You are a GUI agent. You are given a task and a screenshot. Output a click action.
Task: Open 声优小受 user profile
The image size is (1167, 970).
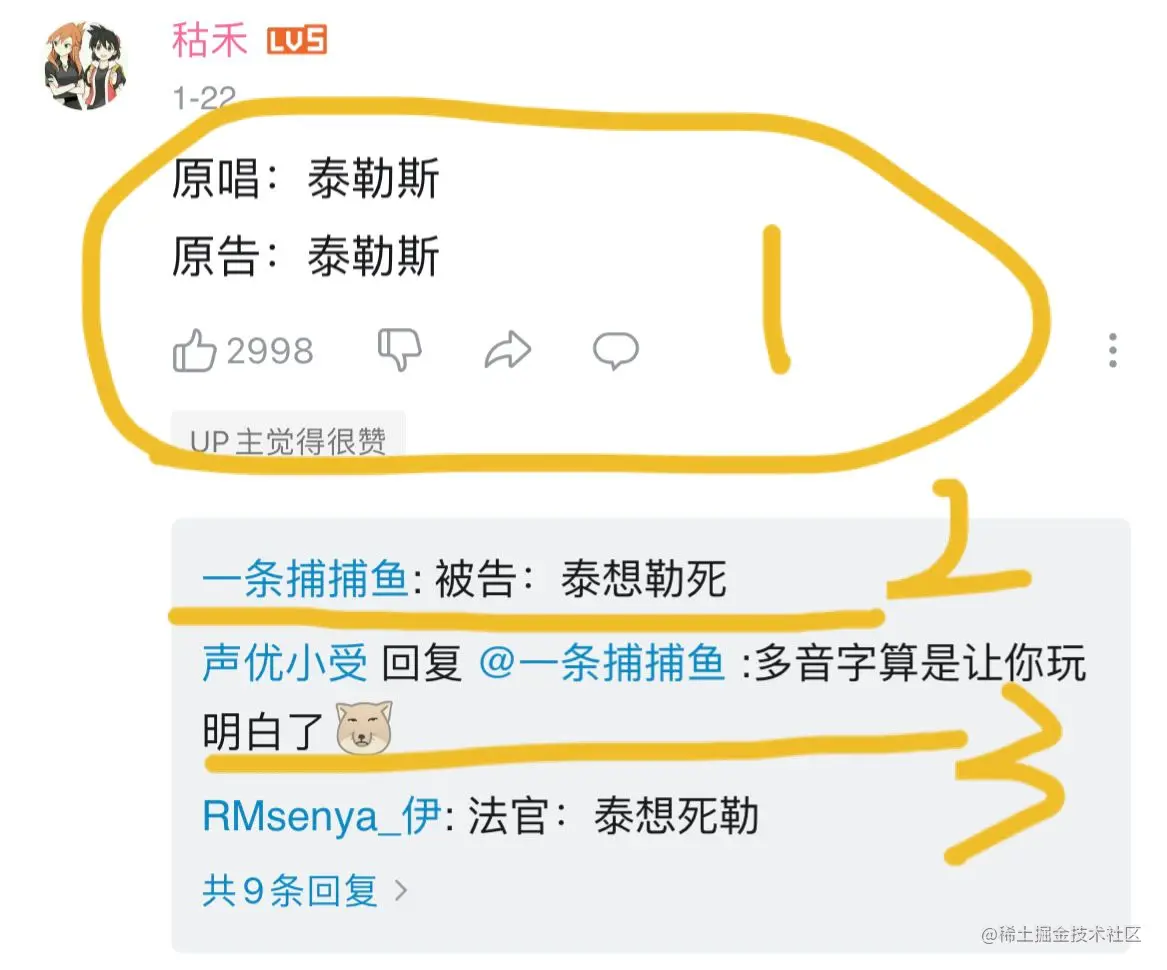285,663
